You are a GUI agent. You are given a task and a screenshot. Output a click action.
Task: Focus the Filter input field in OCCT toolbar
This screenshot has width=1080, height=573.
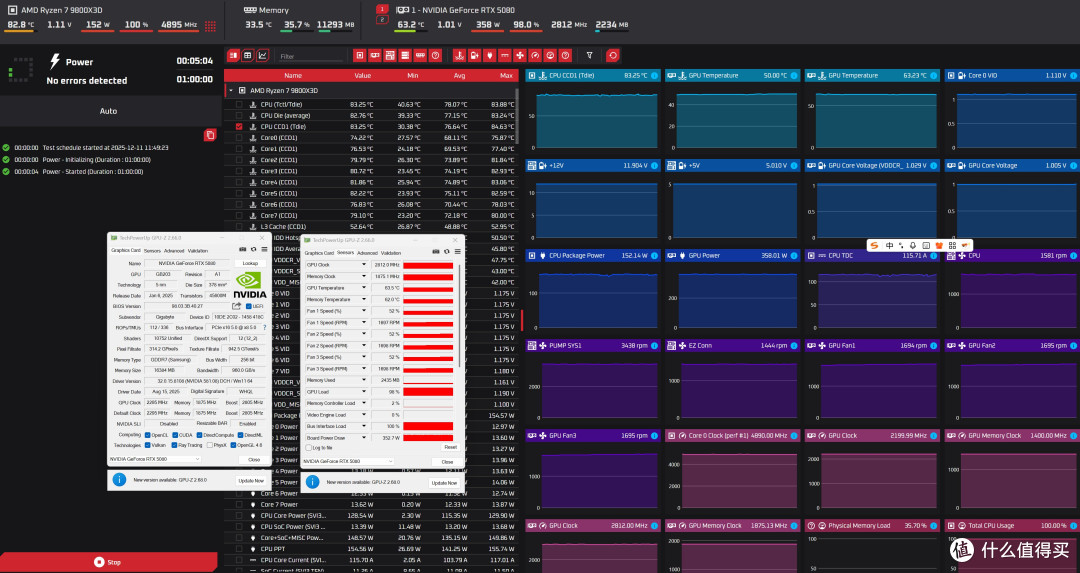coord(309,56)
